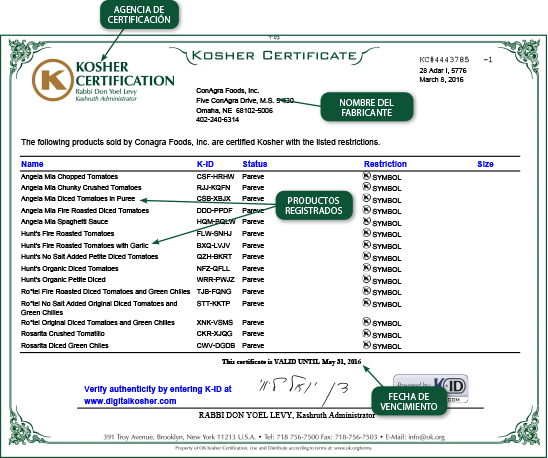Image resolution: width=548 pixels, height=458 pixels.
Task: Select the Kosher Certificate title
Action: [274, 56]
